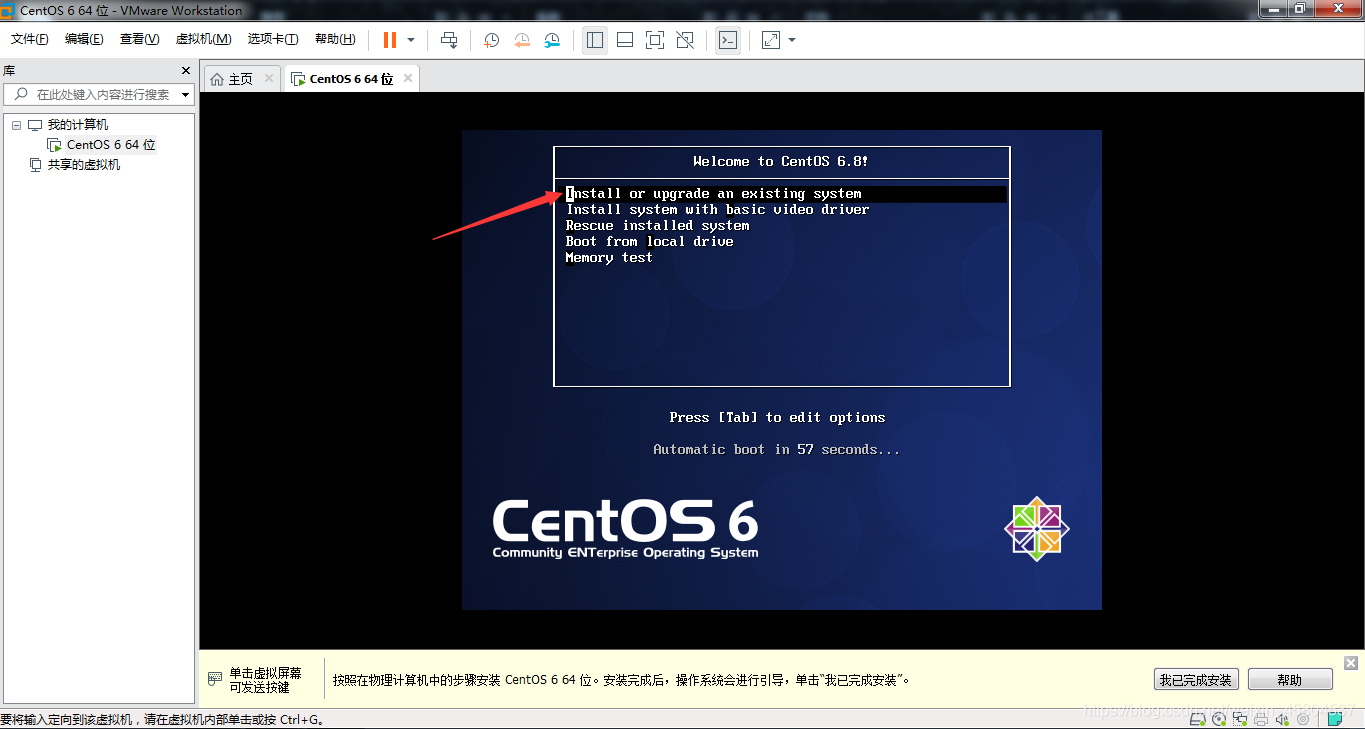This screenshot has height=729, width=1365.
Task: Open the 帮助(H) menu
Action: (x=335, y=39)
